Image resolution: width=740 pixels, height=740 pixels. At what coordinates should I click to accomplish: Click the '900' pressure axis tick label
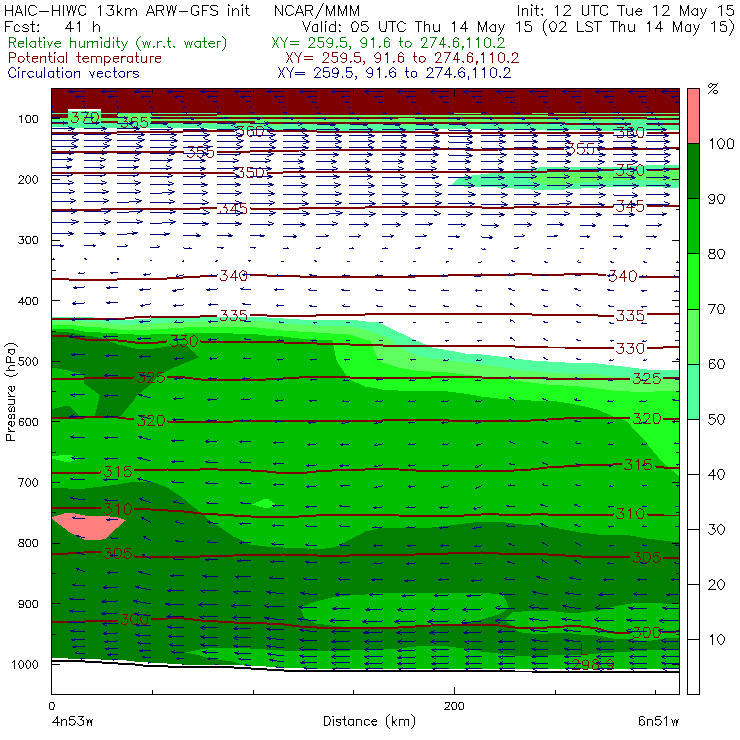(x=28, y=604)
